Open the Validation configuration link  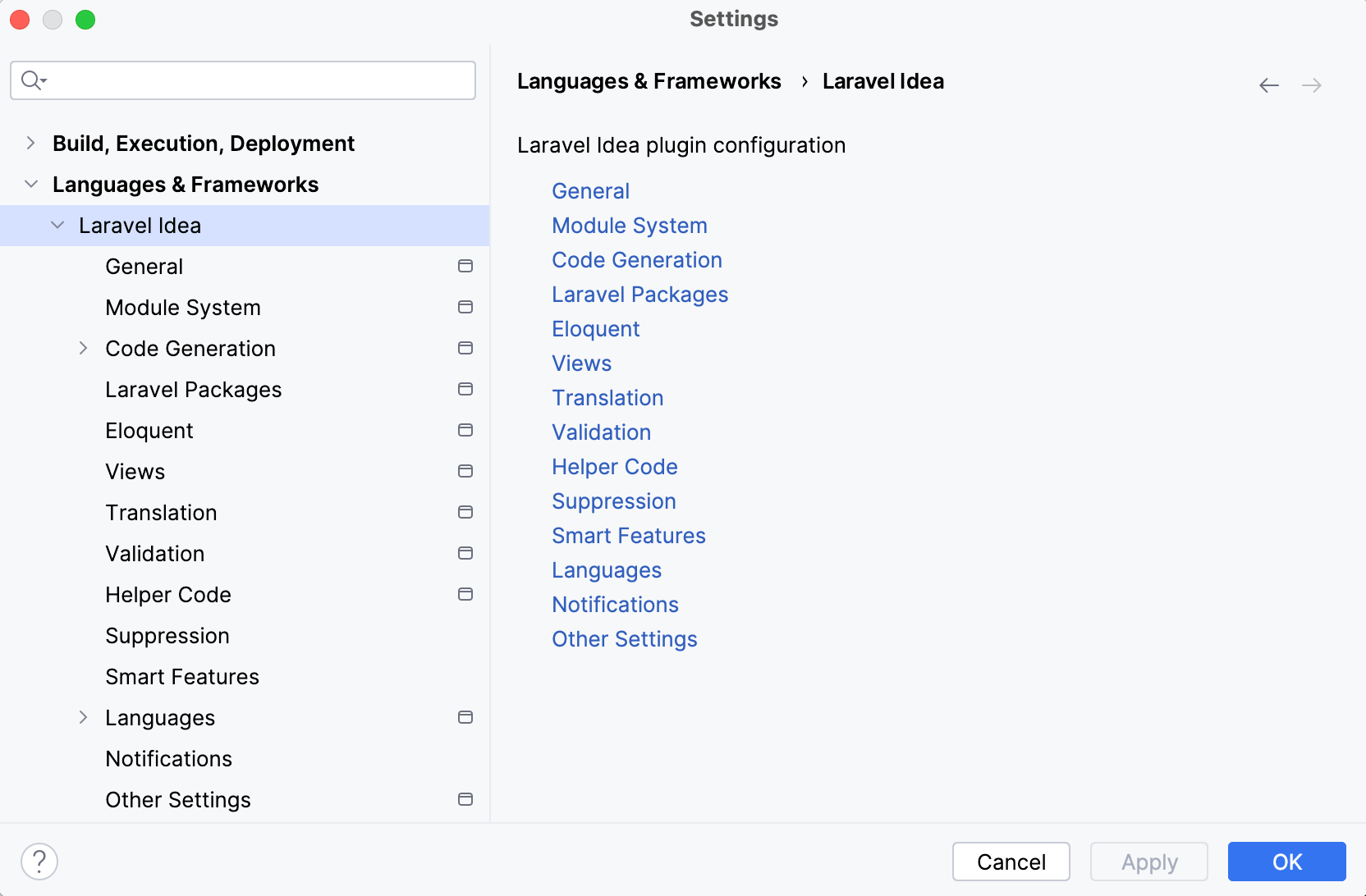point(601,432)
